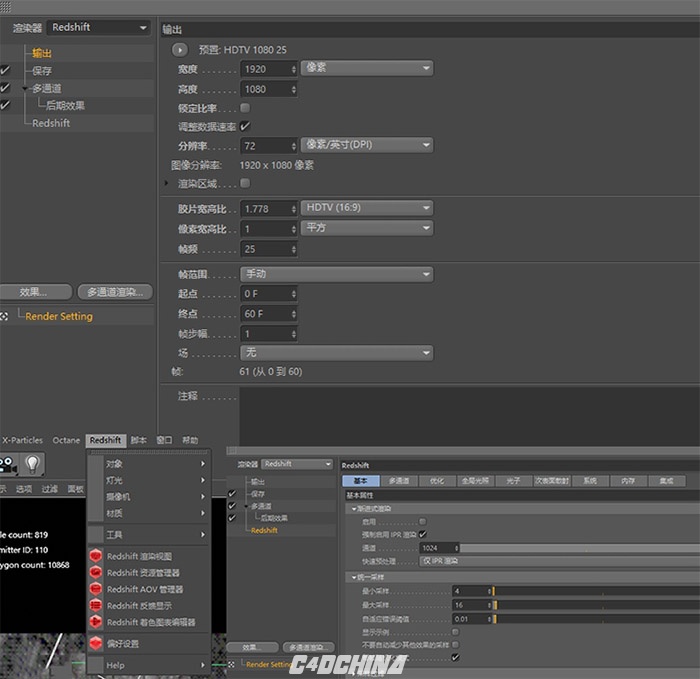
Task: Open the Octane menu
Action: 66,440
